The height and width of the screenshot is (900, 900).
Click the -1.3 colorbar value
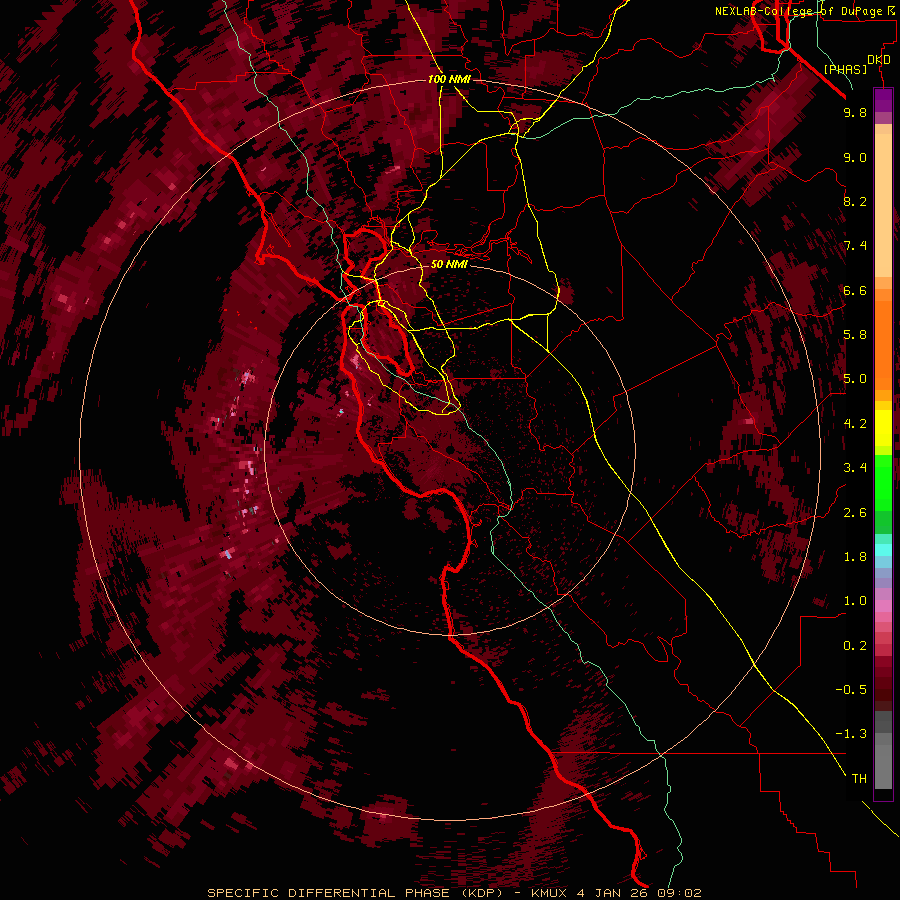(851, 734)
